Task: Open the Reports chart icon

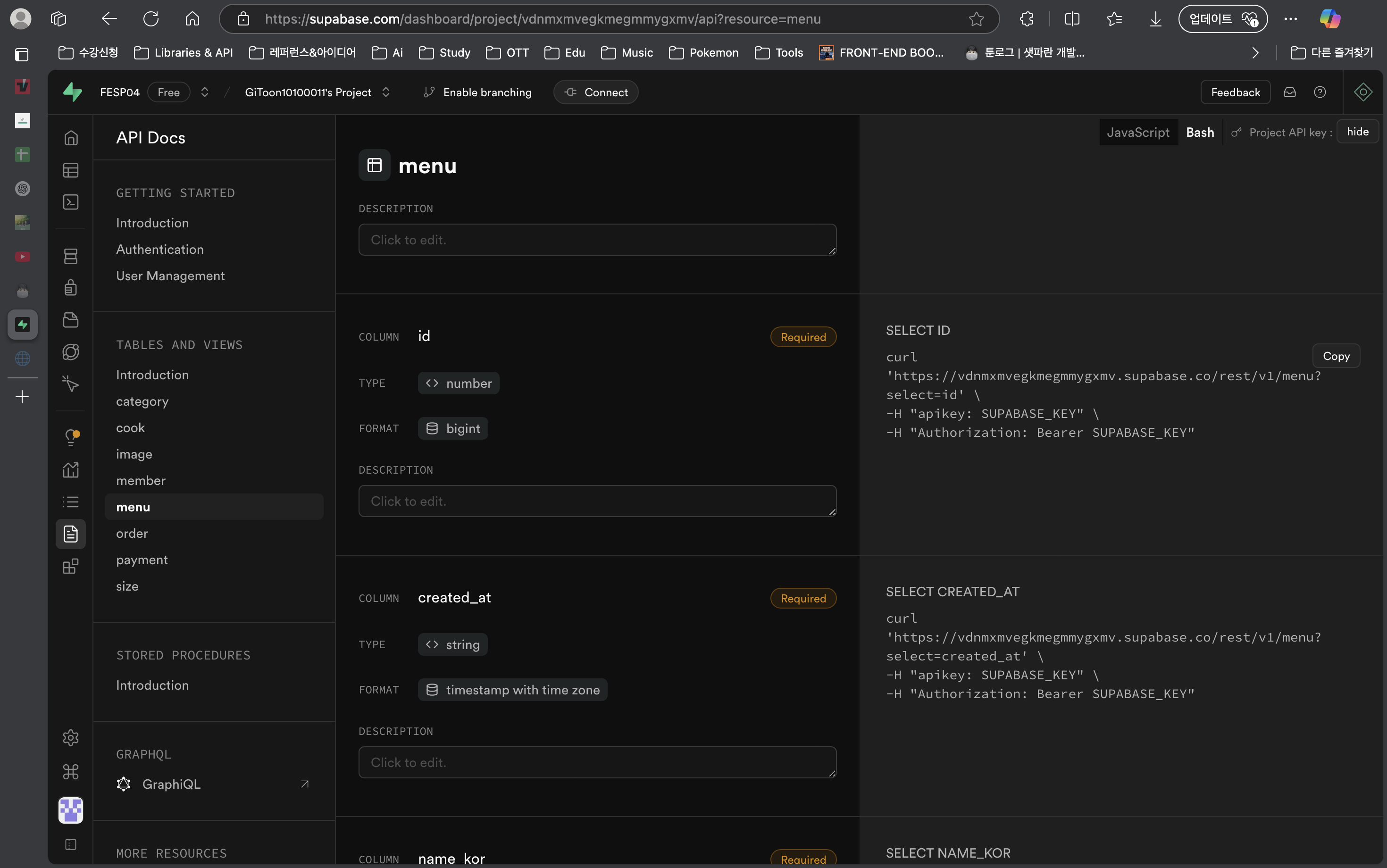Action: click(71, 470)
